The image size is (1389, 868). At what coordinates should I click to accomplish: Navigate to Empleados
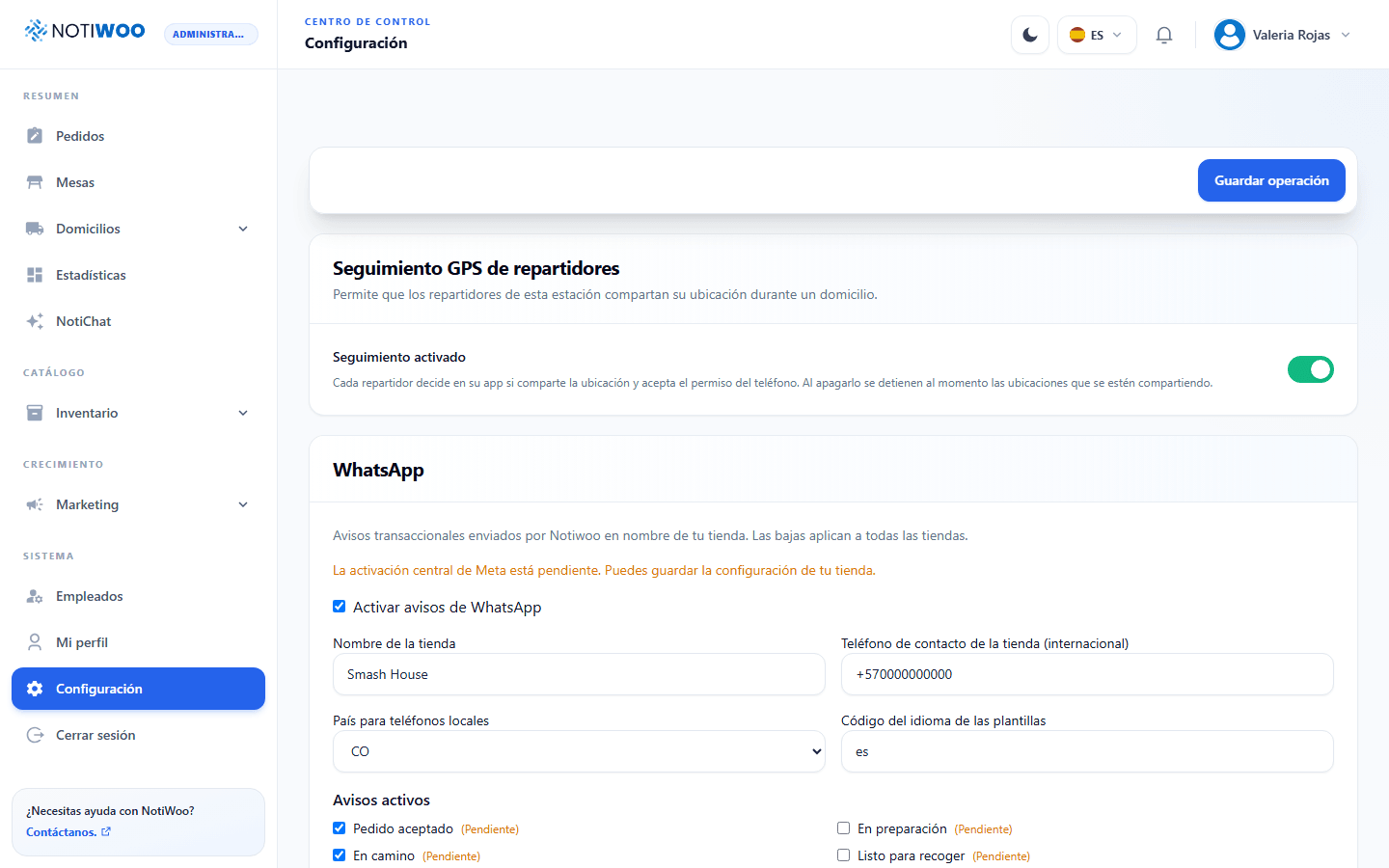tap(138, 596)
